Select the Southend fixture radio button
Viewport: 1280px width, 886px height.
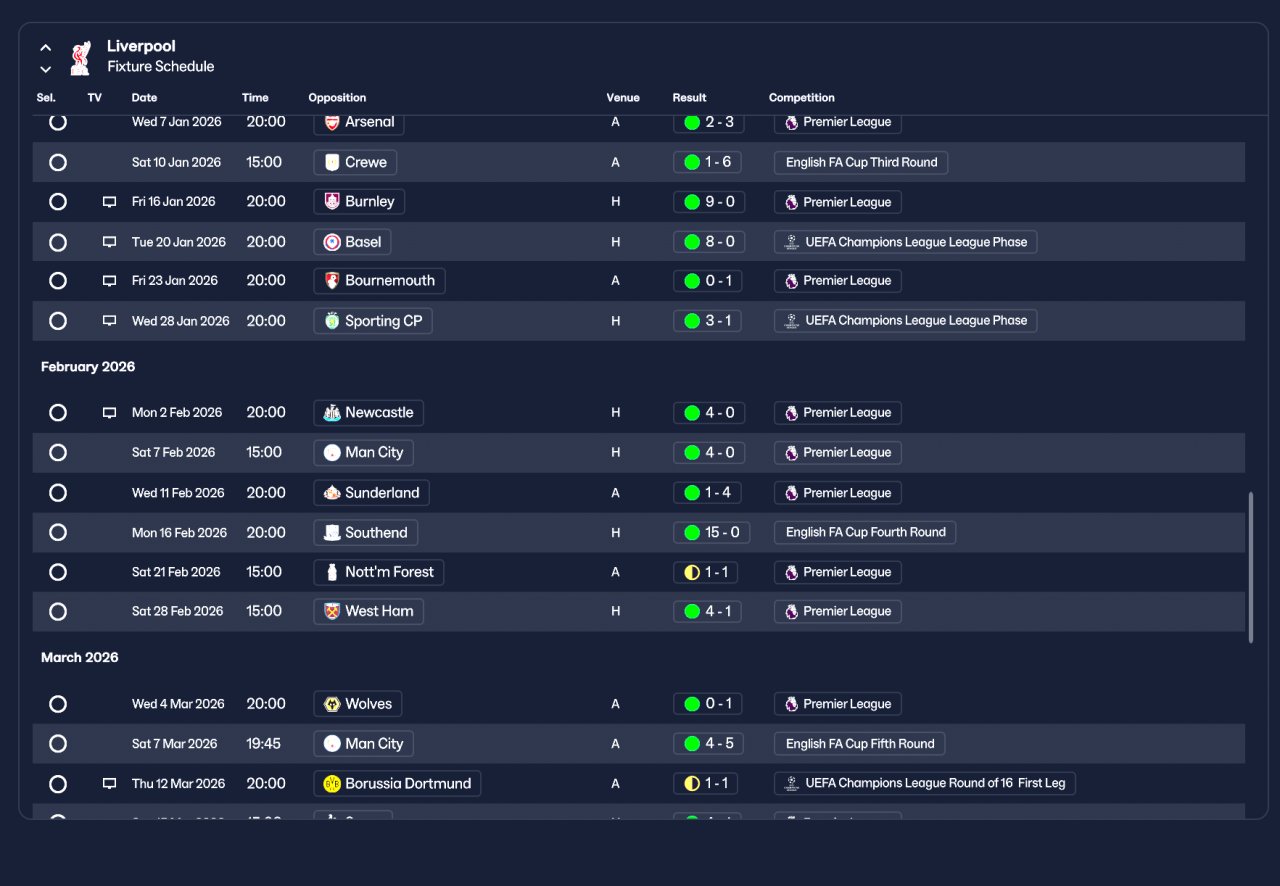tap(58, 533)
